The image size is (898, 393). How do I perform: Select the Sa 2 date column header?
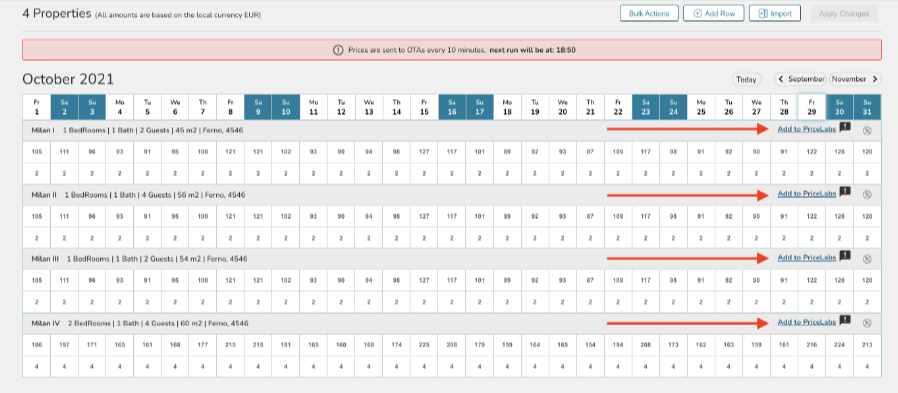tap(64, 107)
